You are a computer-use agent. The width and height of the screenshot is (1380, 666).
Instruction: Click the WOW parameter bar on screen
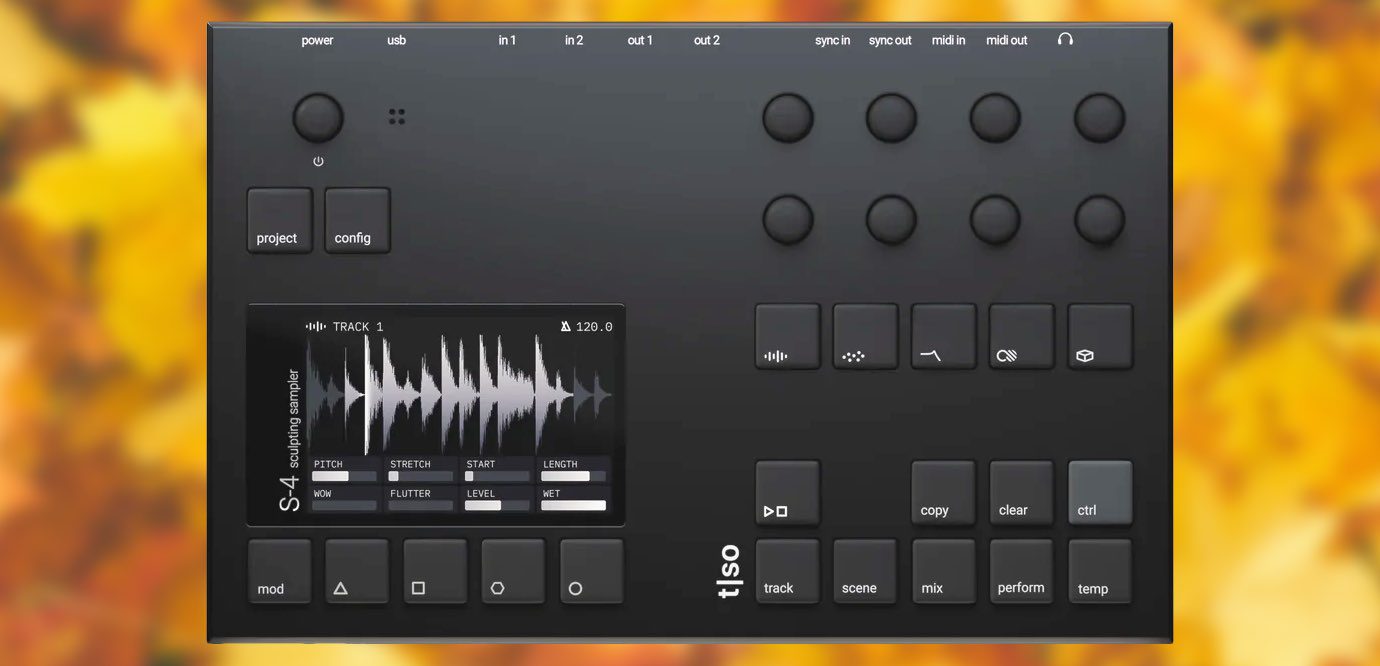click(x=345, y=506)
